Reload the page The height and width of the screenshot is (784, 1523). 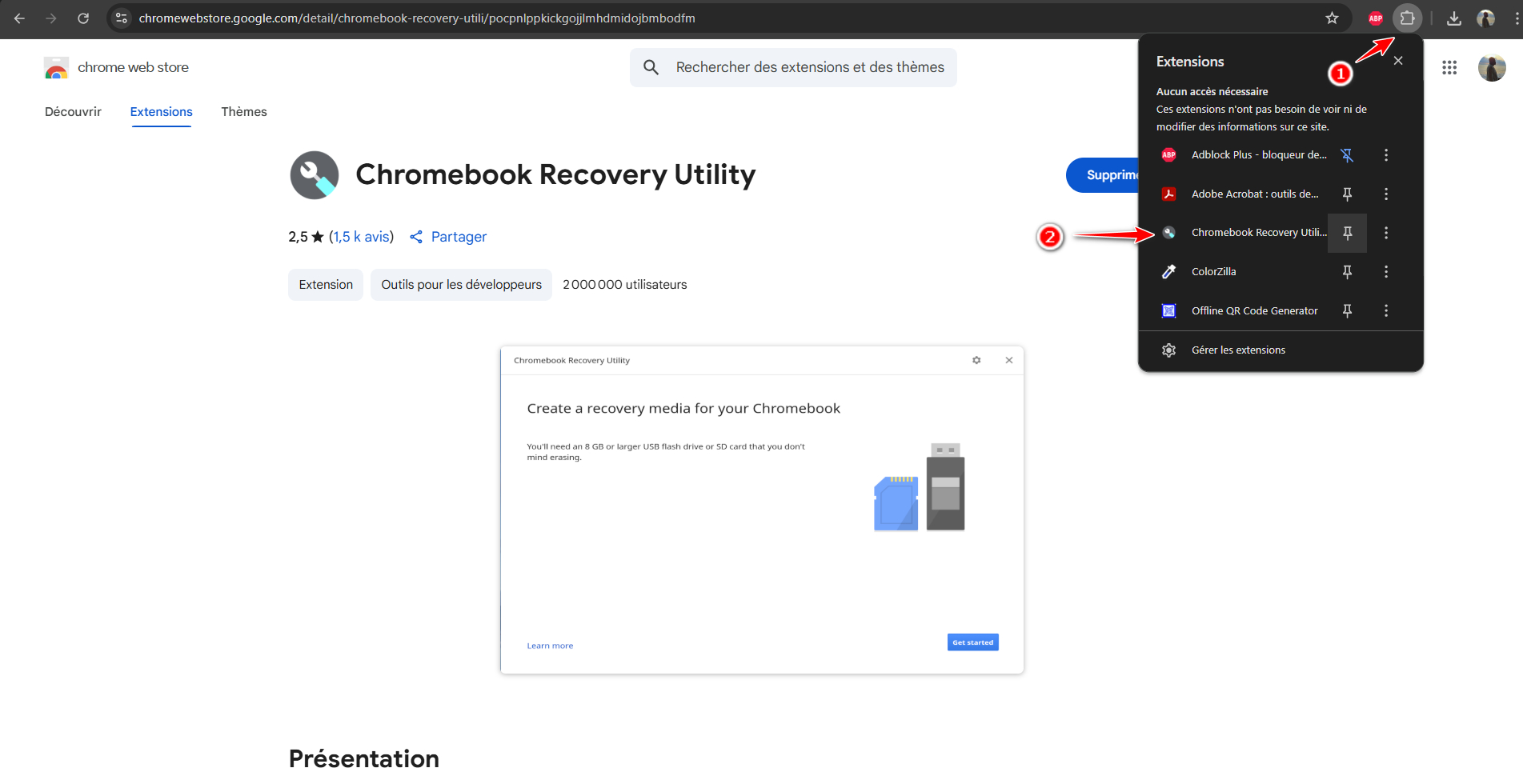coord(83,18)
